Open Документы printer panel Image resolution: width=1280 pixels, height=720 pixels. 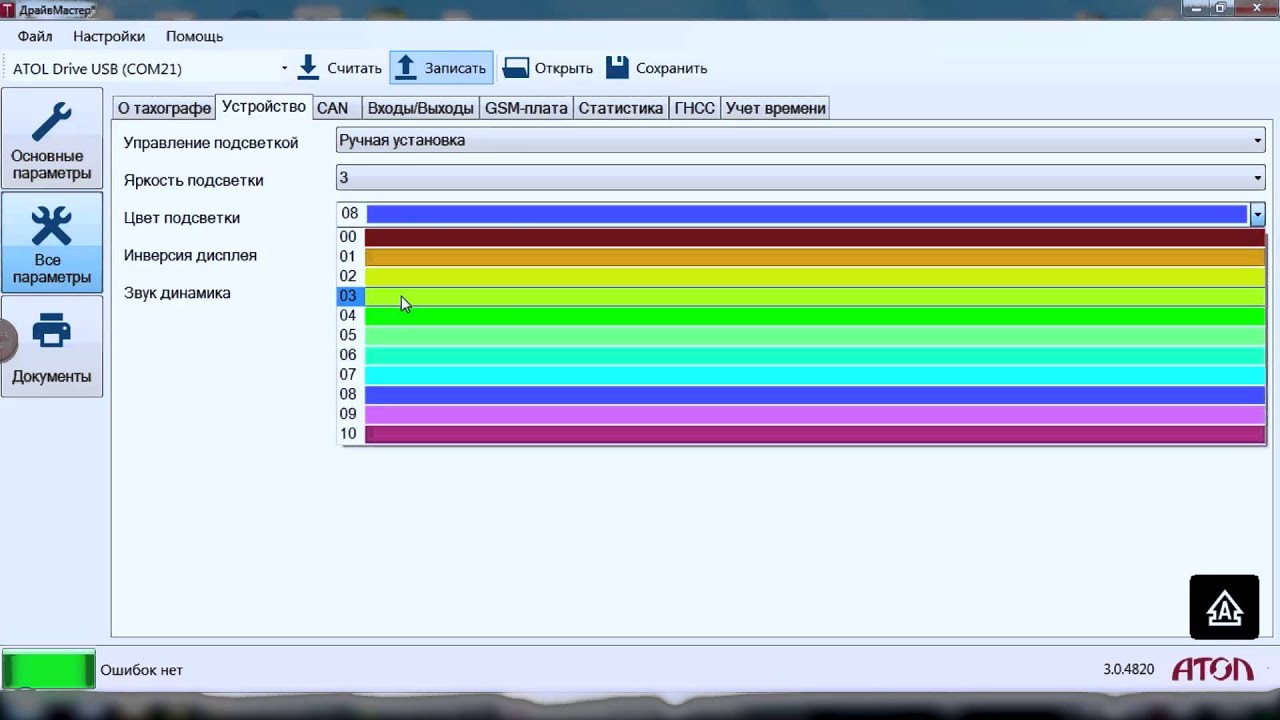click(x=52, y=346)
